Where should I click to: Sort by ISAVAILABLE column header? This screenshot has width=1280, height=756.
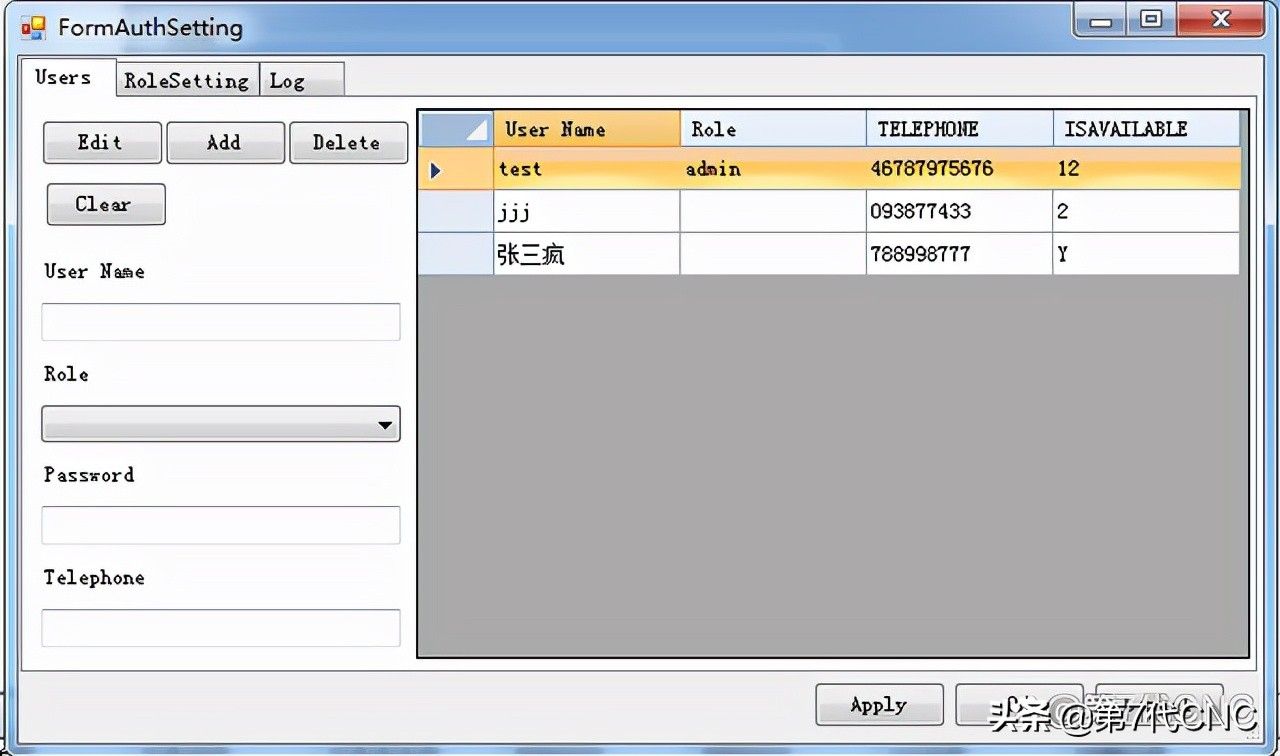1147,129
